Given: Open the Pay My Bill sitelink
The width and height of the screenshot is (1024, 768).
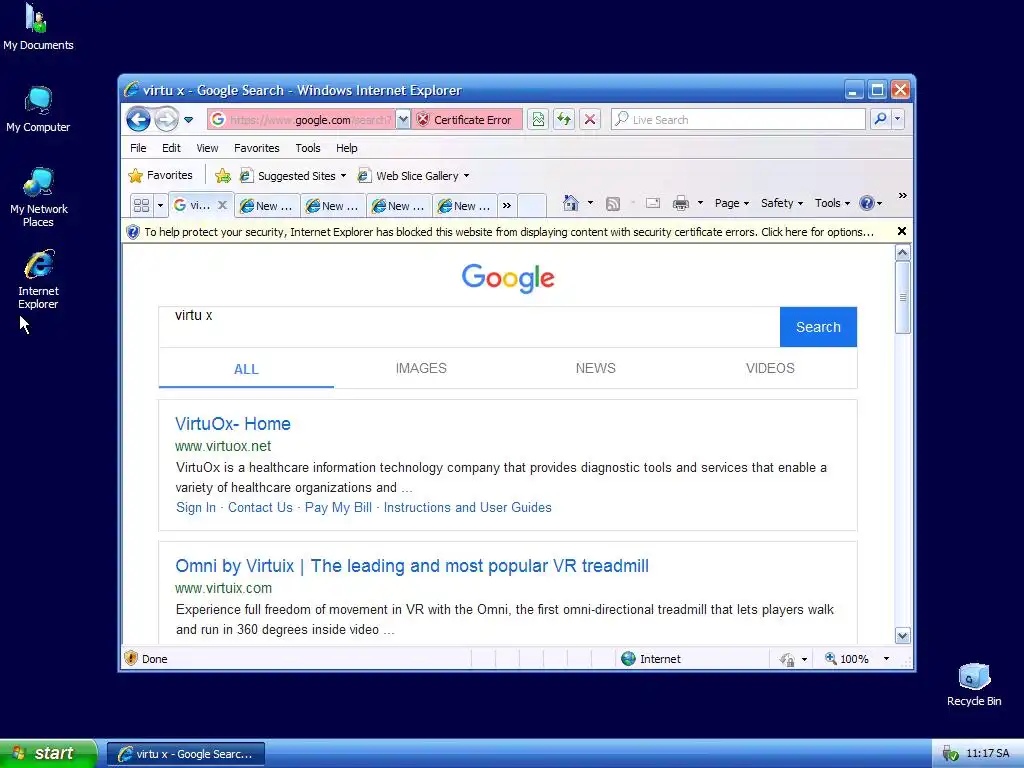Looking at the screenshot, I should click(x=338, y=507).
